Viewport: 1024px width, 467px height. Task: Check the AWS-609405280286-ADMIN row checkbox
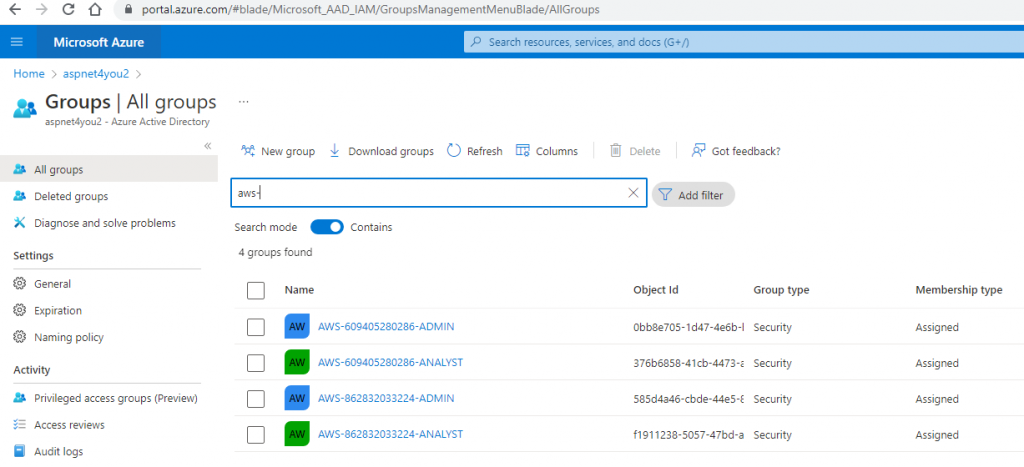point(256,327)
